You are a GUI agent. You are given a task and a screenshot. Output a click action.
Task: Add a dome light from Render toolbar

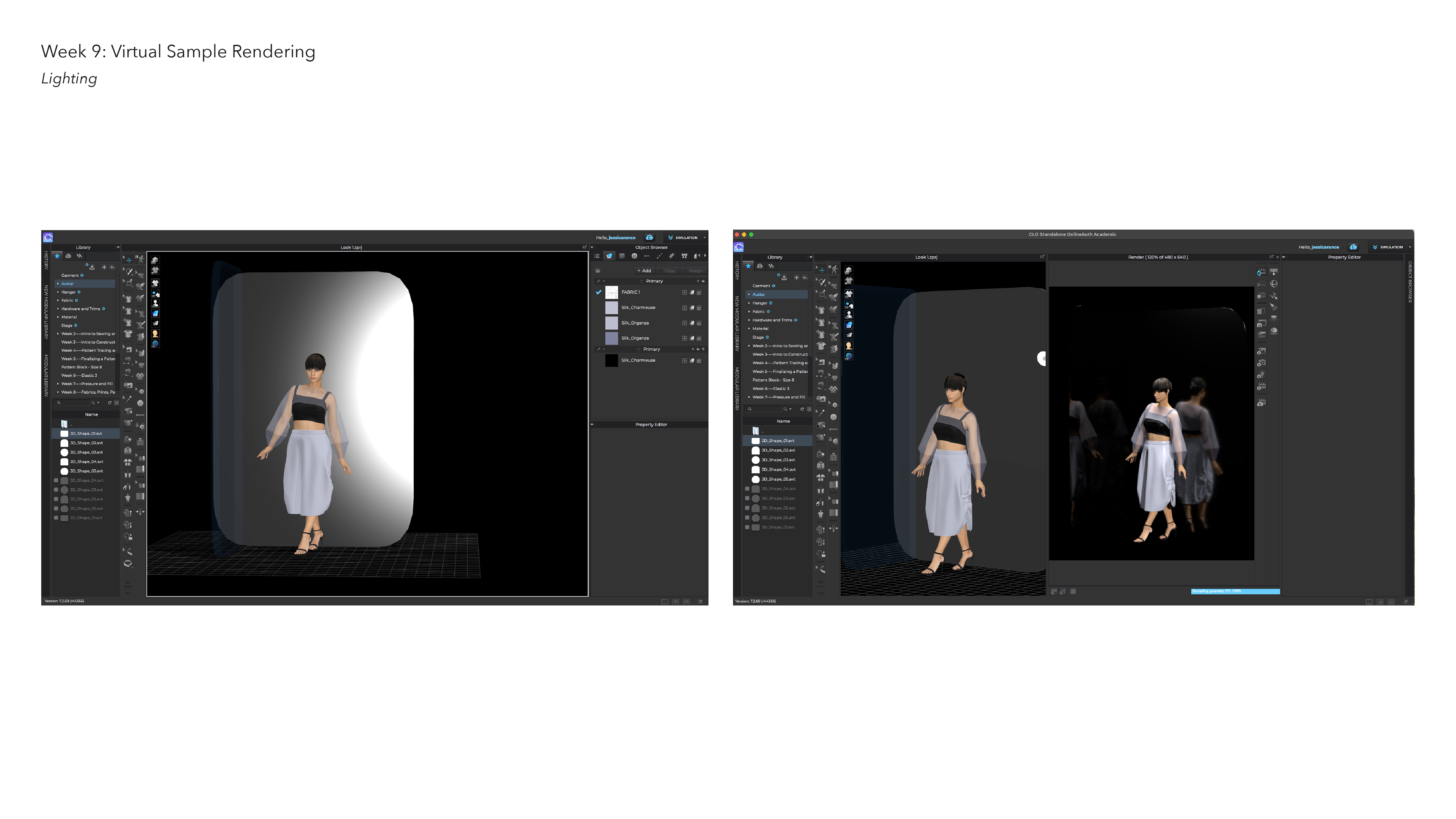pos(1274,331)
